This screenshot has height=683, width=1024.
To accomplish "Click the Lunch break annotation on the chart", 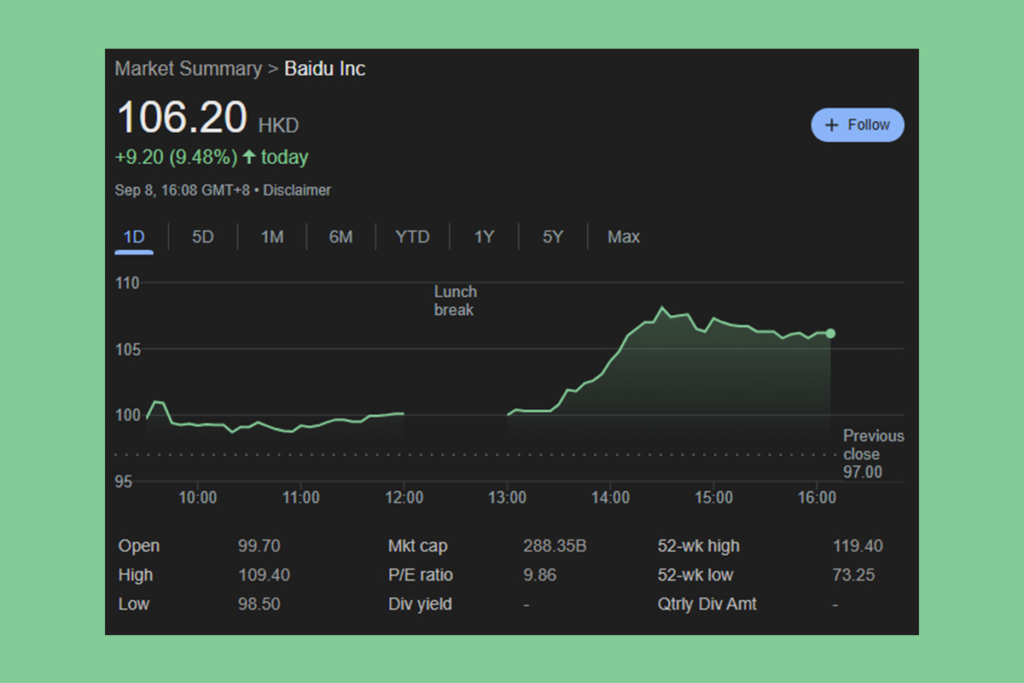I will point(455,301).
